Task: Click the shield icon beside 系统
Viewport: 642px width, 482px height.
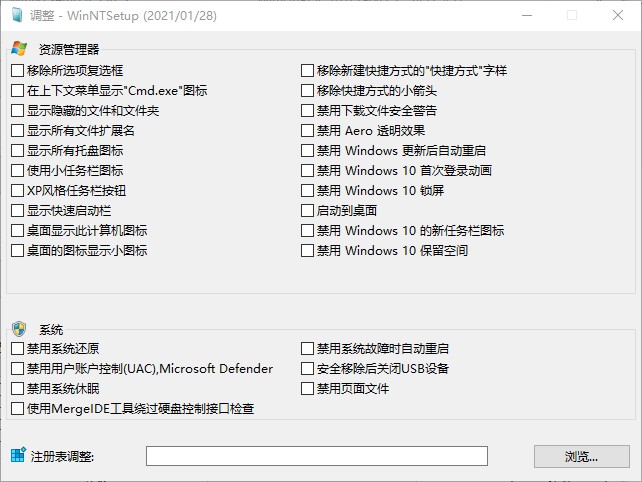Action: click(19, 329)
